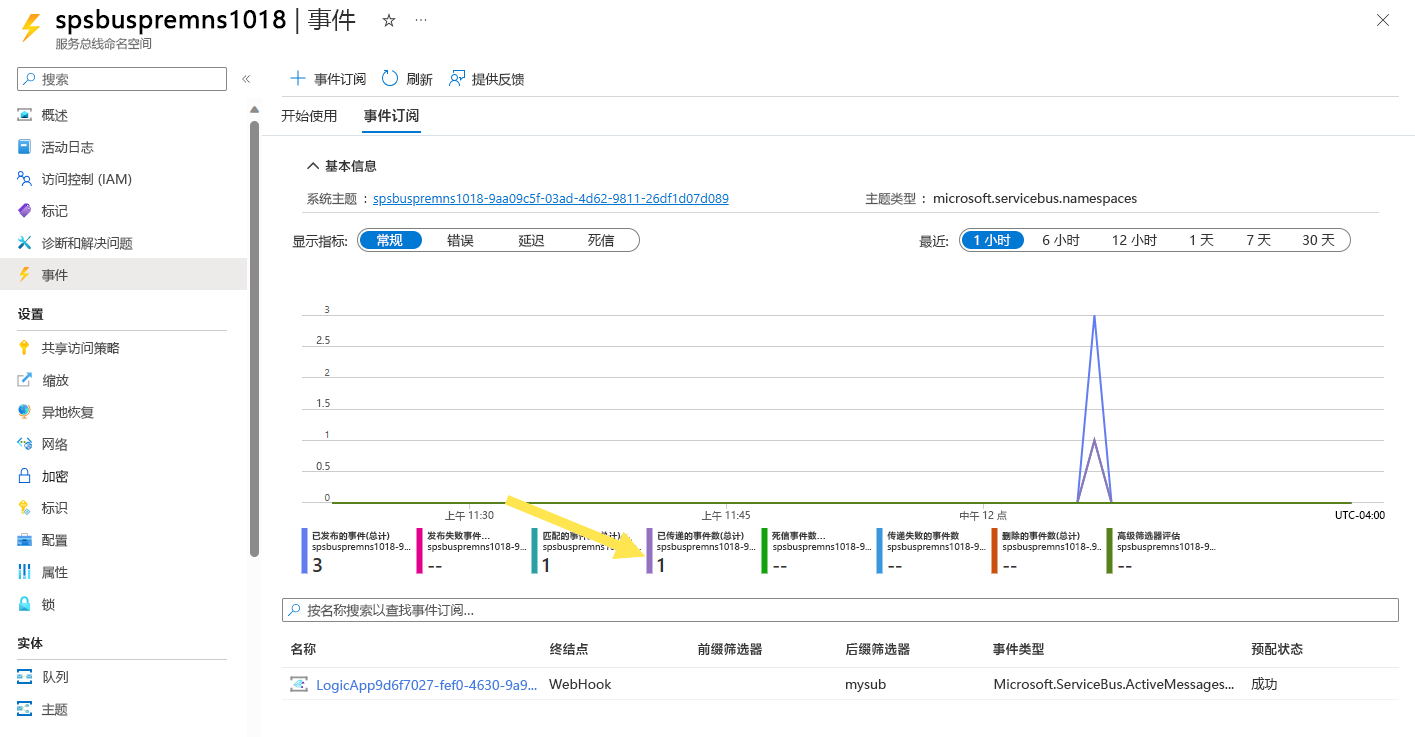Screen dimensions: 1415x737
Task: Toggle the 发布失败事件 pink legend swatch
Action: (x=420, y=551)
